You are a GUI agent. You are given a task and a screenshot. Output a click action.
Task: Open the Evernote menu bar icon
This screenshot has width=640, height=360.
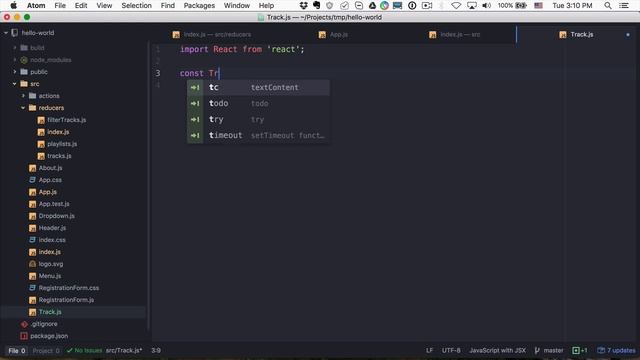tap(316, 5)
